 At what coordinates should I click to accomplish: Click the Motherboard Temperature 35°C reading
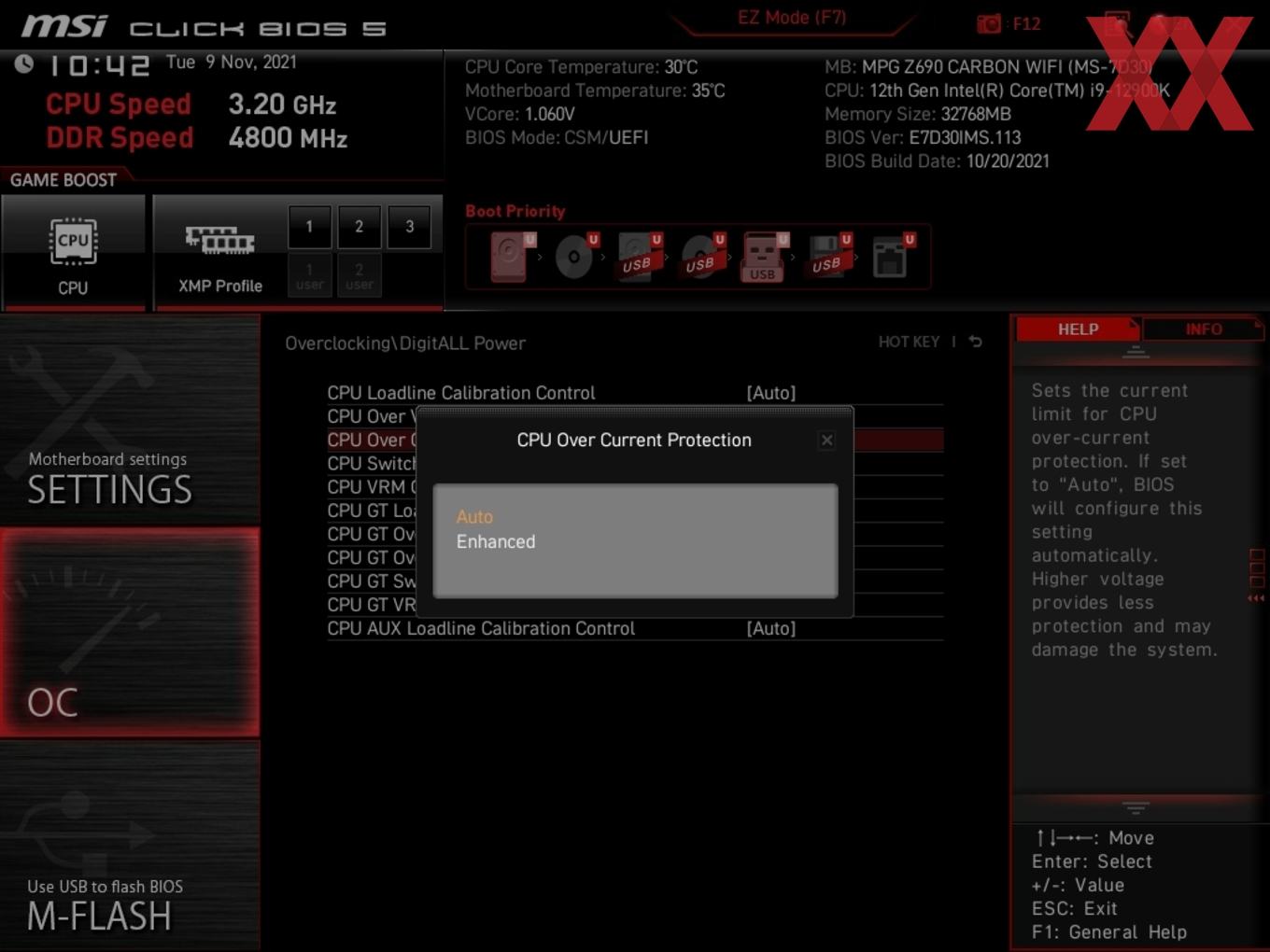pos(595,91)
